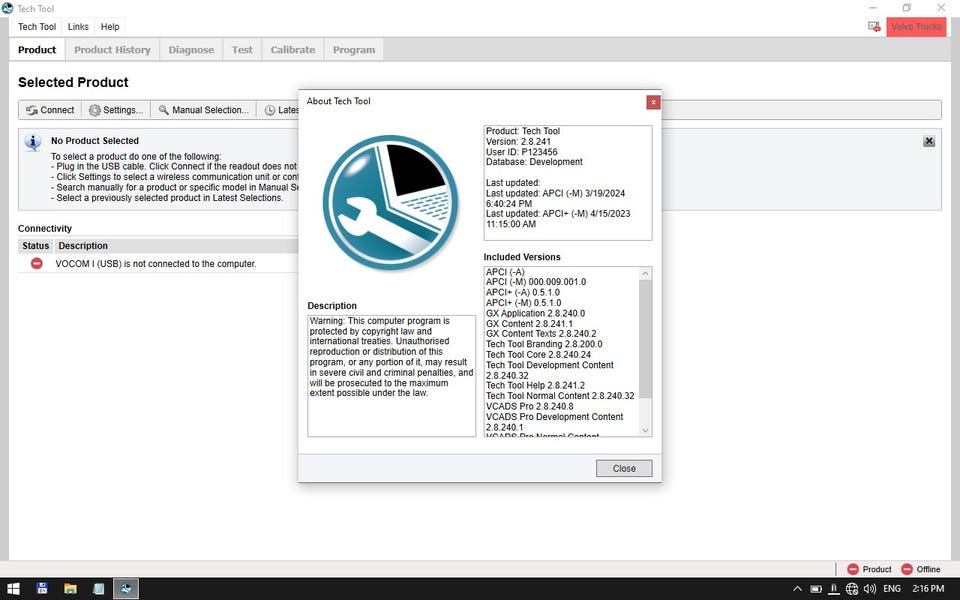Click the volume speaker icon in tray
Viewport: 960px width, 600px height.
tap(869, 589)
